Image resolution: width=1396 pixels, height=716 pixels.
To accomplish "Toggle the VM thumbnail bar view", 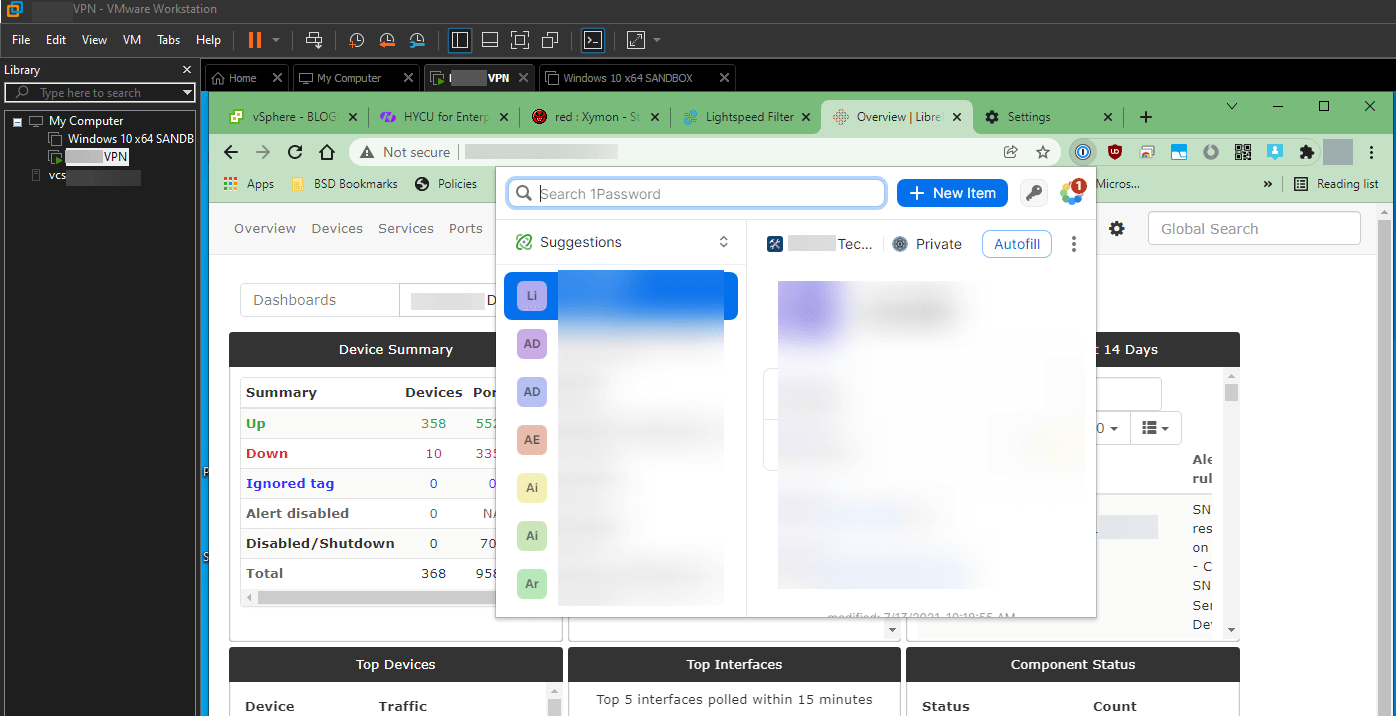I will pos(489,40).
